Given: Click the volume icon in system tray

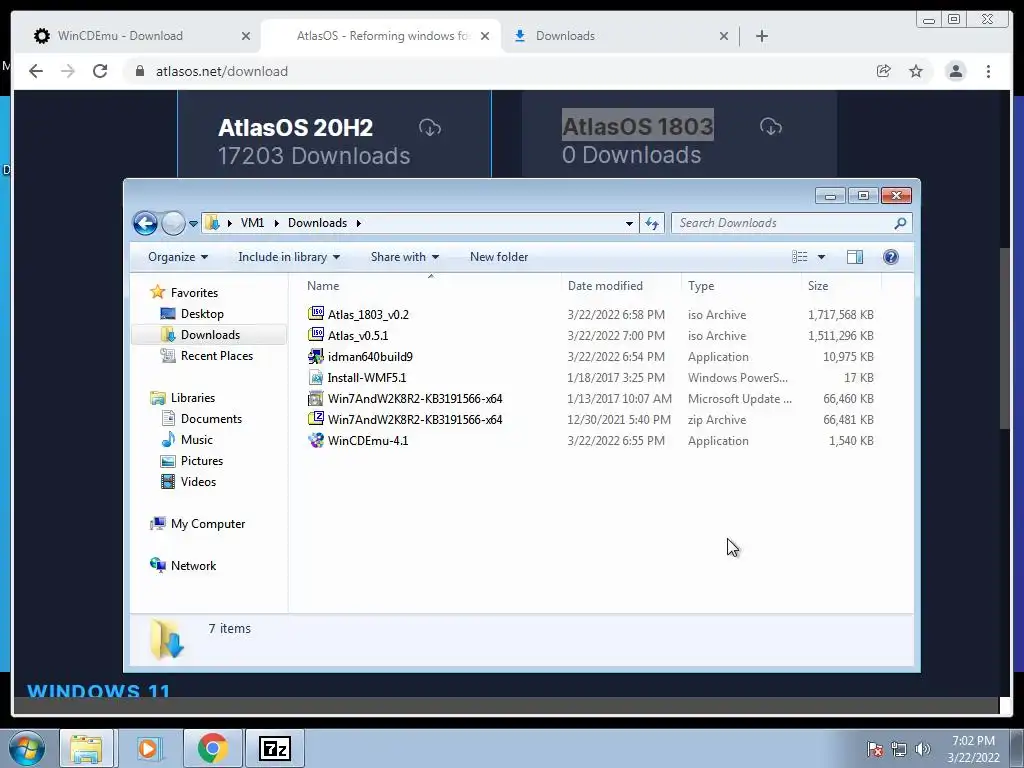Looking at the screenshot, I should click(922, 749).
